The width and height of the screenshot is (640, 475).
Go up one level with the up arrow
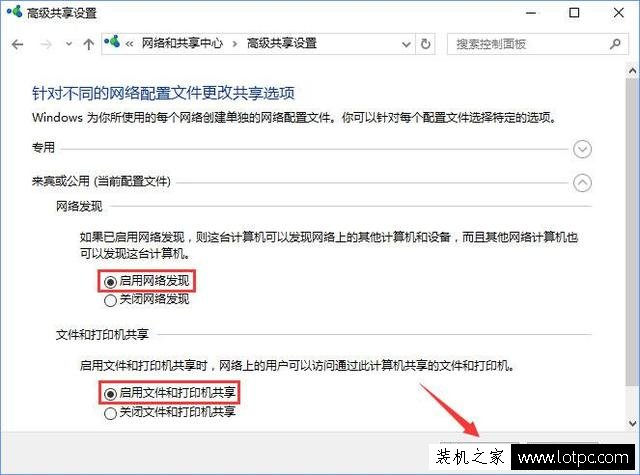pos(89,44)
